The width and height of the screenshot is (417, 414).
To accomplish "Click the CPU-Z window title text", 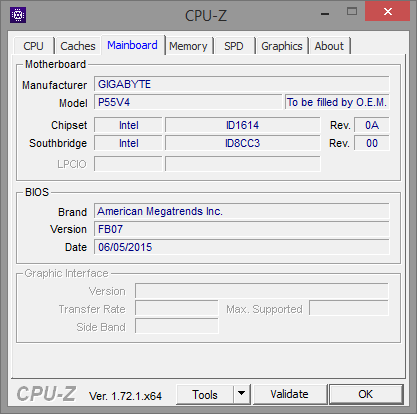I will pos(206,16).
